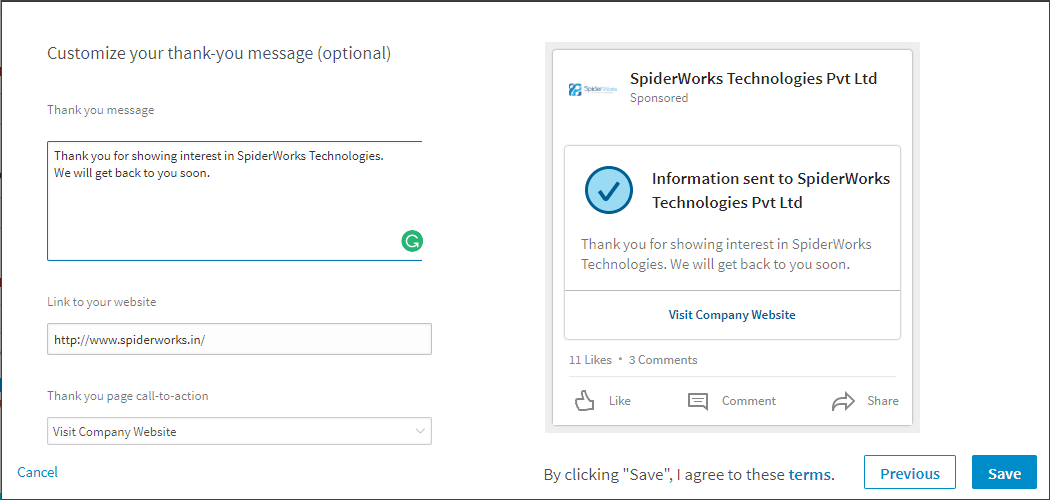Click Visit Company Website in the preview card
The height and width of the screenshot is (500, 1050).
[732, 315]
